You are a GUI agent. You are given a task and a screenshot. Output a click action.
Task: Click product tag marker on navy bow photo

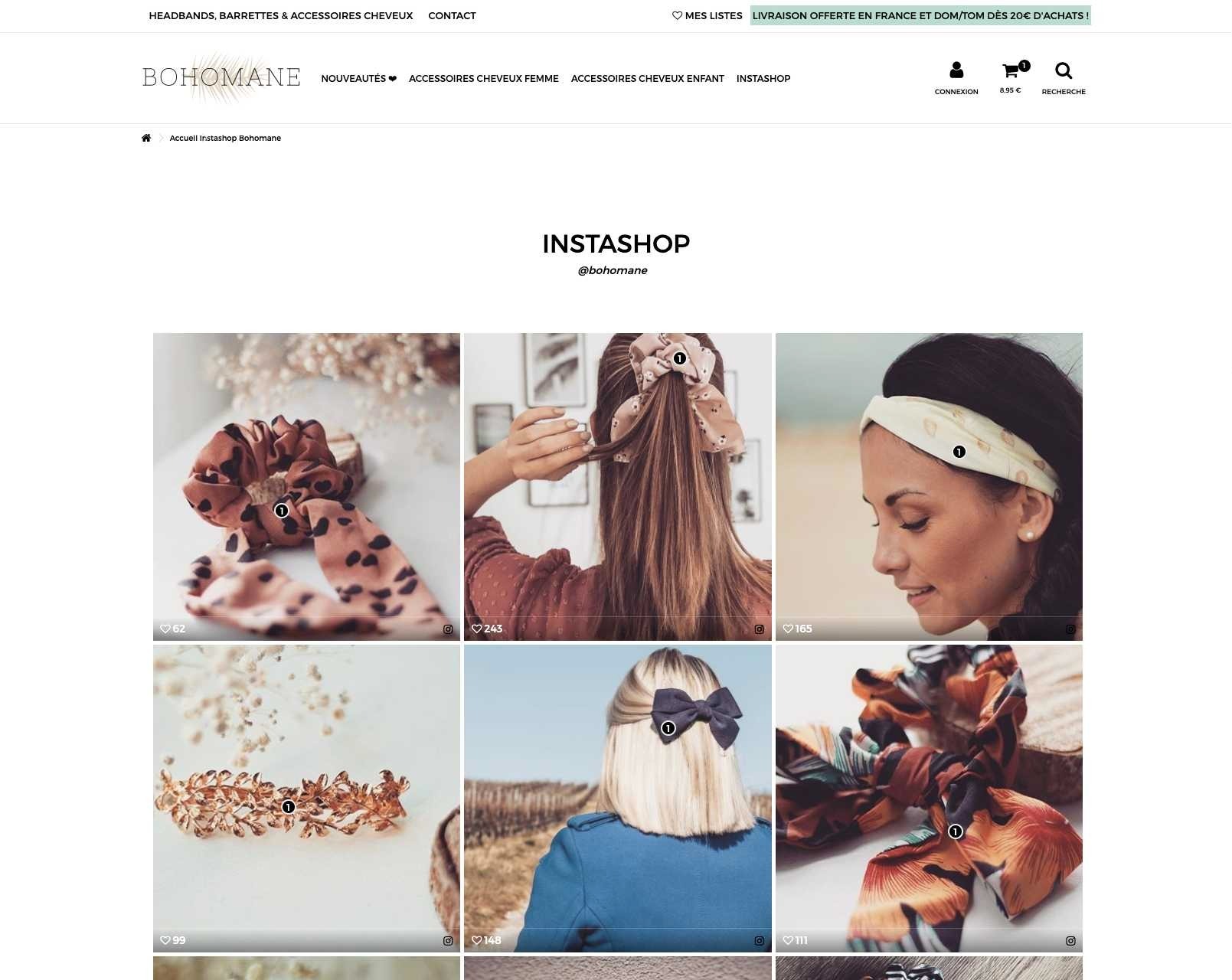click(668, 728)
